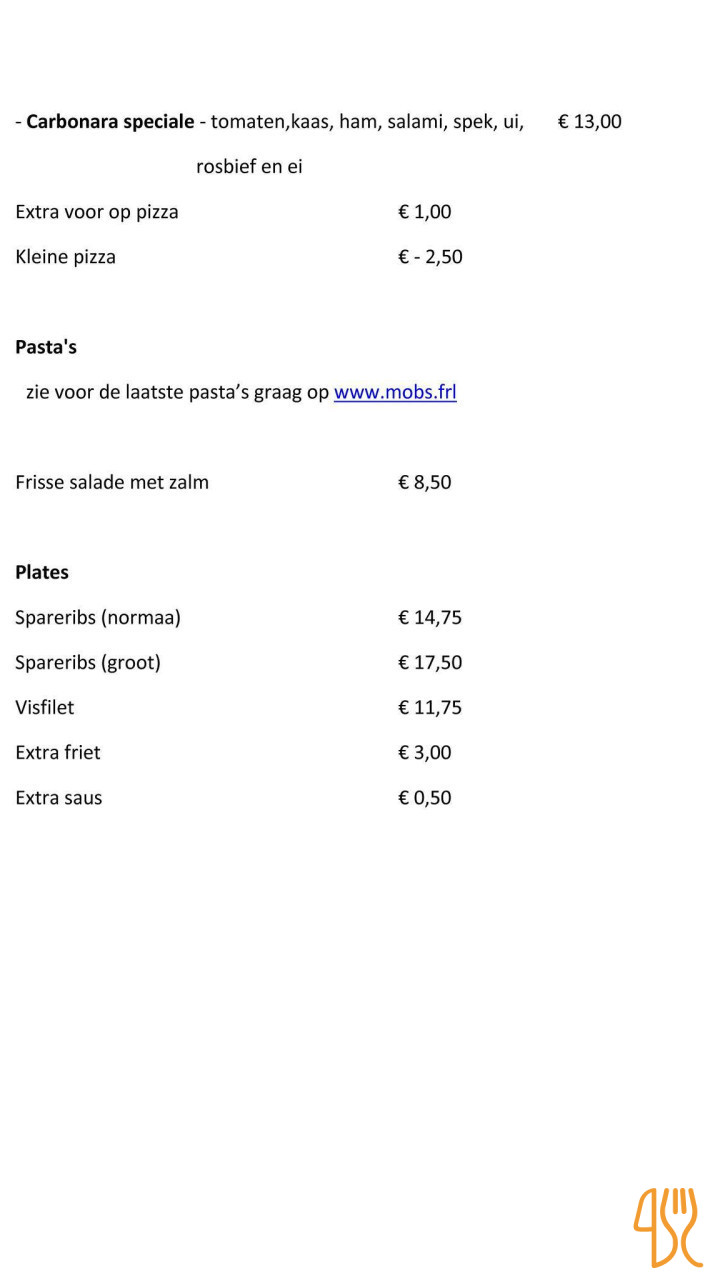
Task: Select the Plates section heading
Action: point(42,572)
